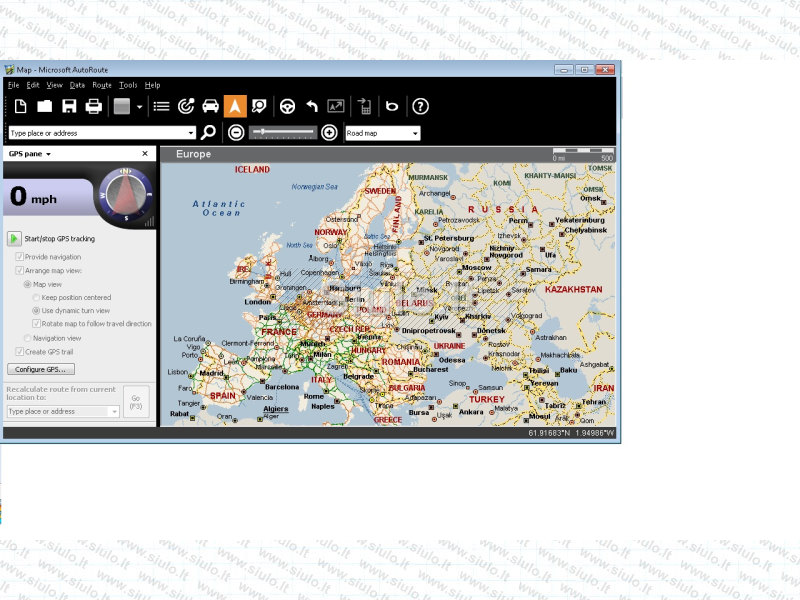
Task: Open the File menu
Action: 13,85
